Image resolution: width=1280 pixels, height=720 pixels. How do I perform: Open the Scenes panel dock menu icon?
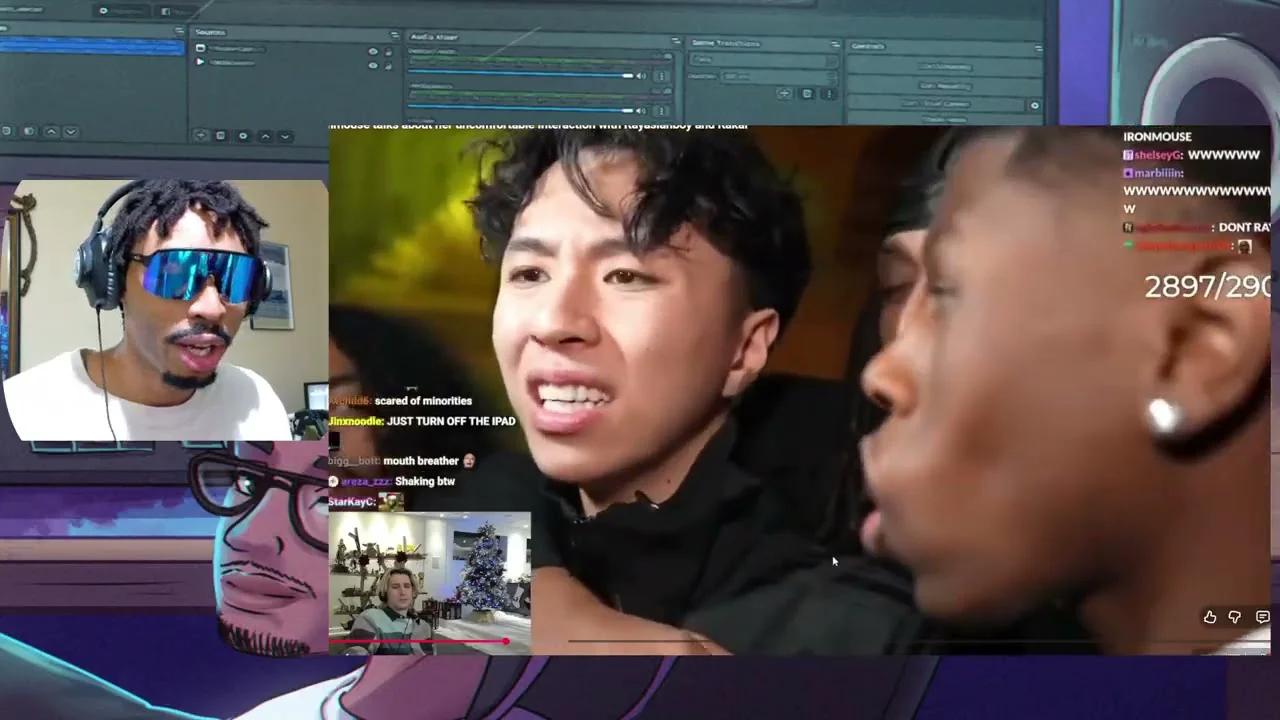click(179, 31)
